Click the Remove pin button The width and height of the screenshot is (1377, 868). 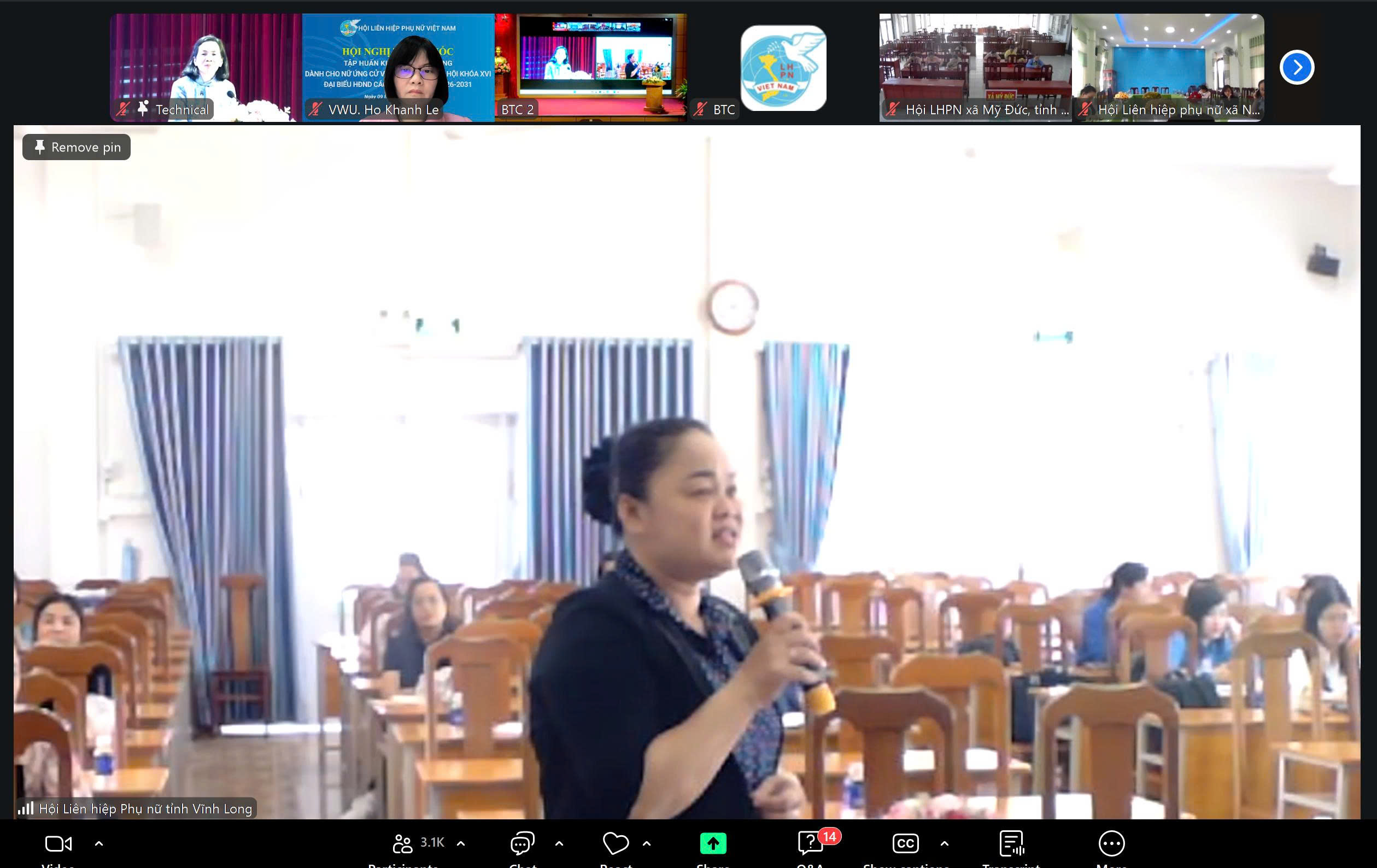(77, 148)
